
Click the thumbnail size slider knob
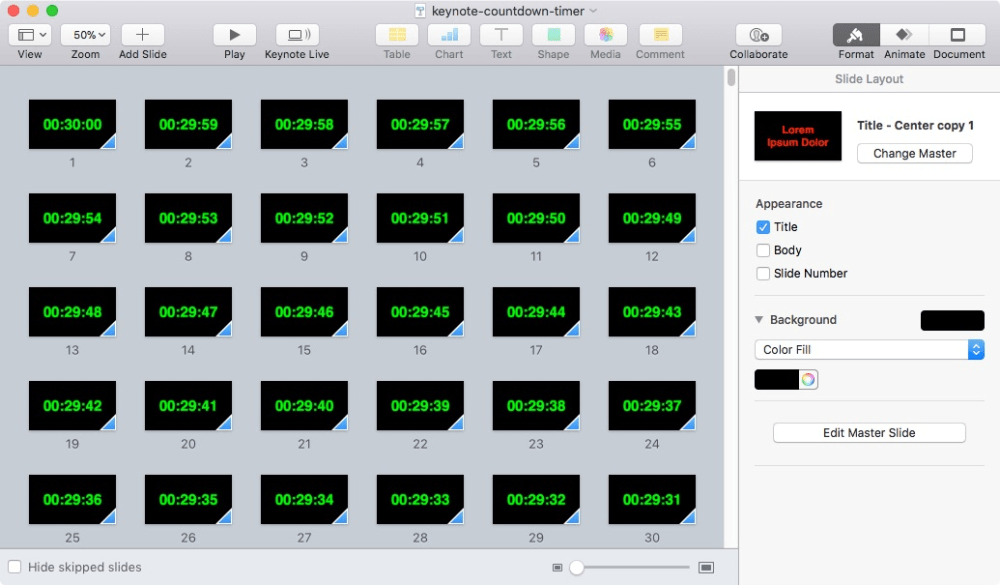point(577,567)
